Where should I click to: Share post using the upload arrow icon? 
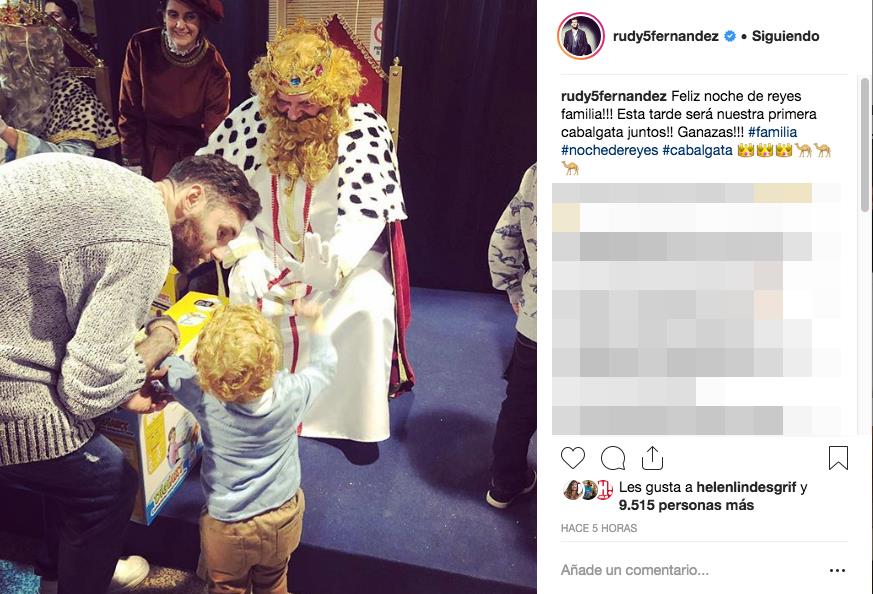(653, 458)
